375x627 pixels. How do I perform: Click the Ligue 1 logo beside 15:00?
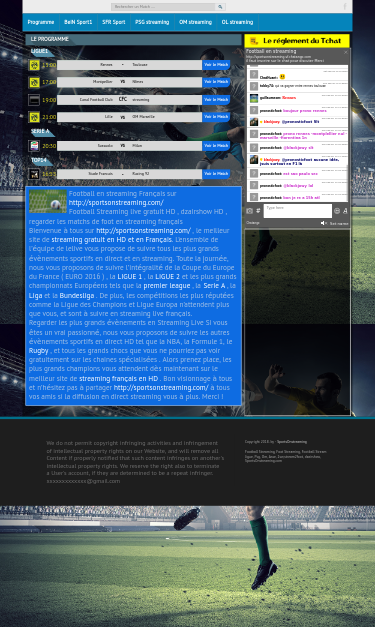tap(34, 65)
